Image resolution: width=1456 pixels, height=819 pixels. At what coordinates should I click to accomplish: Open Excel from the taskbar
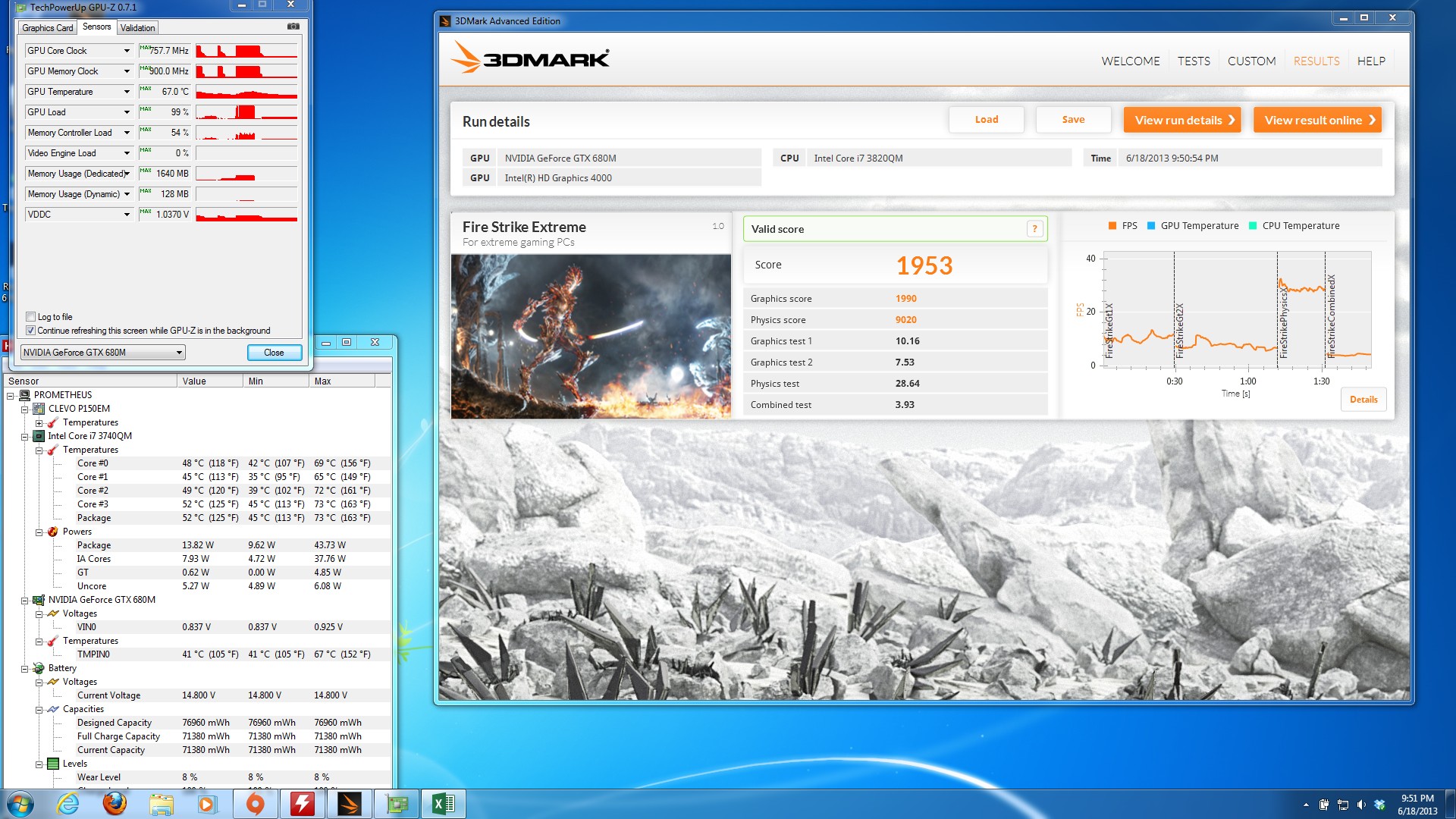(443, 804)
